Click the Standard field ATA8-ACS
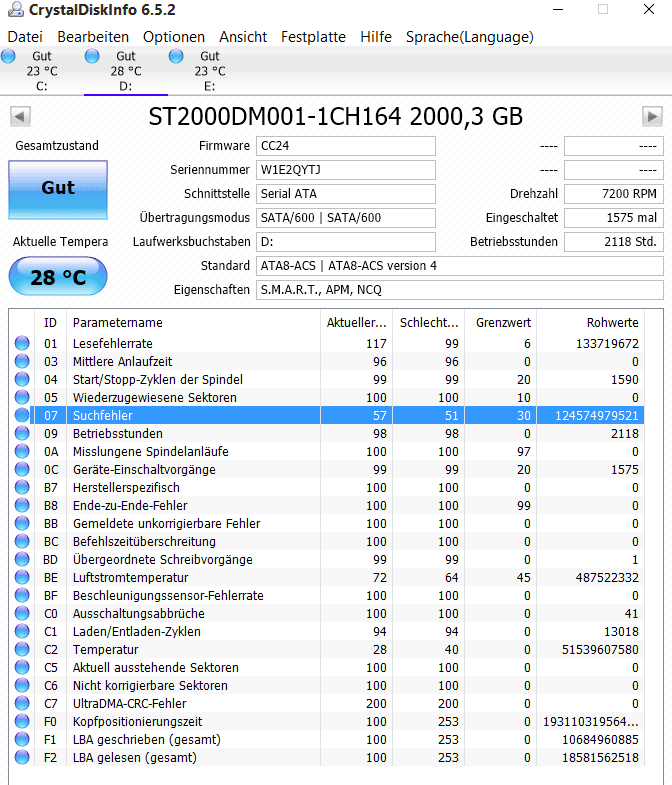The image size is (672, 785). (x=460, y=266)
